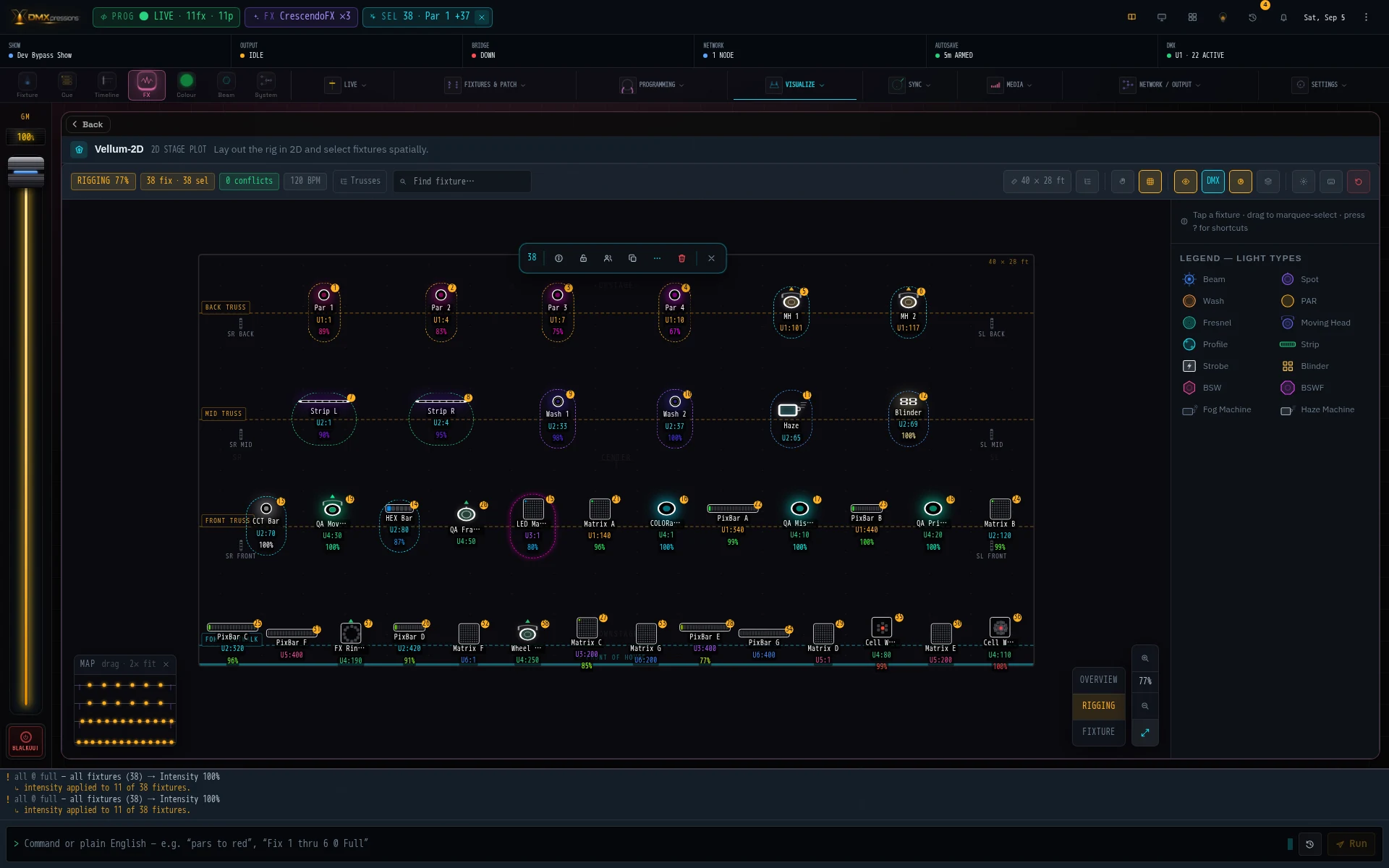Click the Find fixture search field
The height and width of the screenshot is (868, 1389).
[x=462, y=182]
